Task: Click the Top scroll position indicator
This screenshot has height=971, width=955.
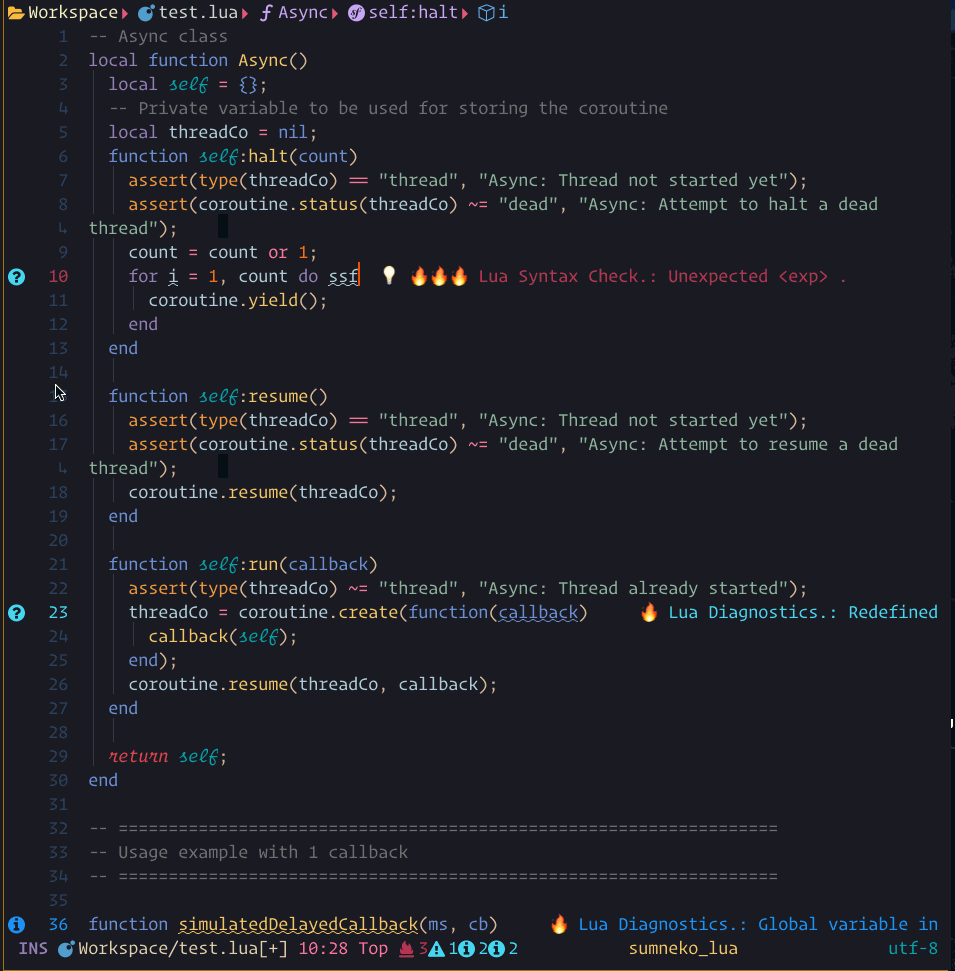Action: coord(373,949)
